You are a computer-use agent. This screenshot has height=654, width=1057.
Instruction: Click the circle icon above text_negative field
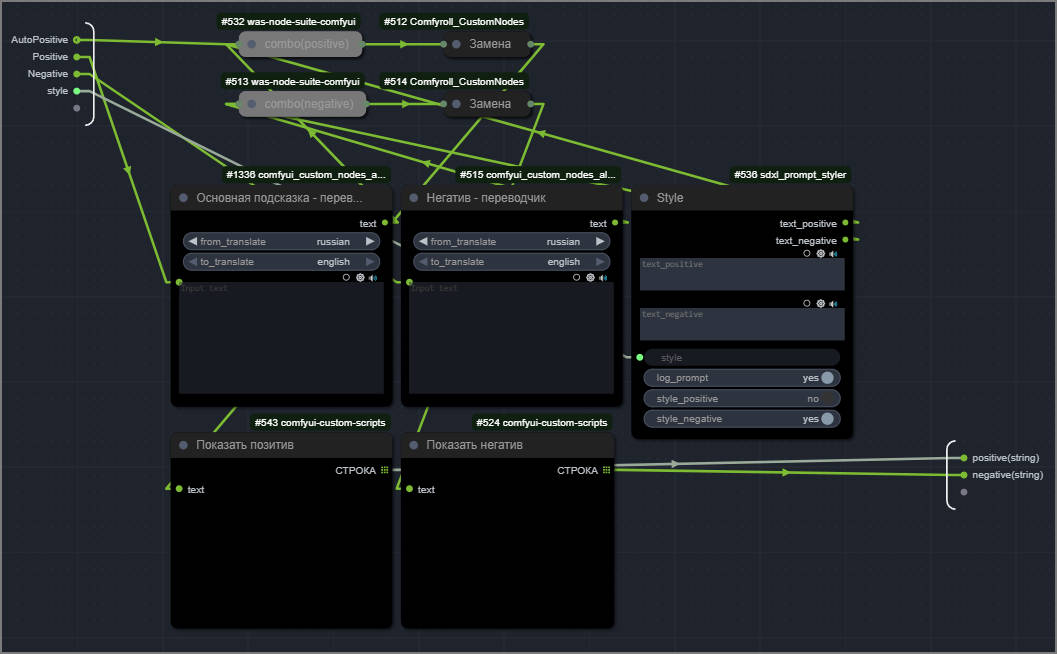coord(807,303)
